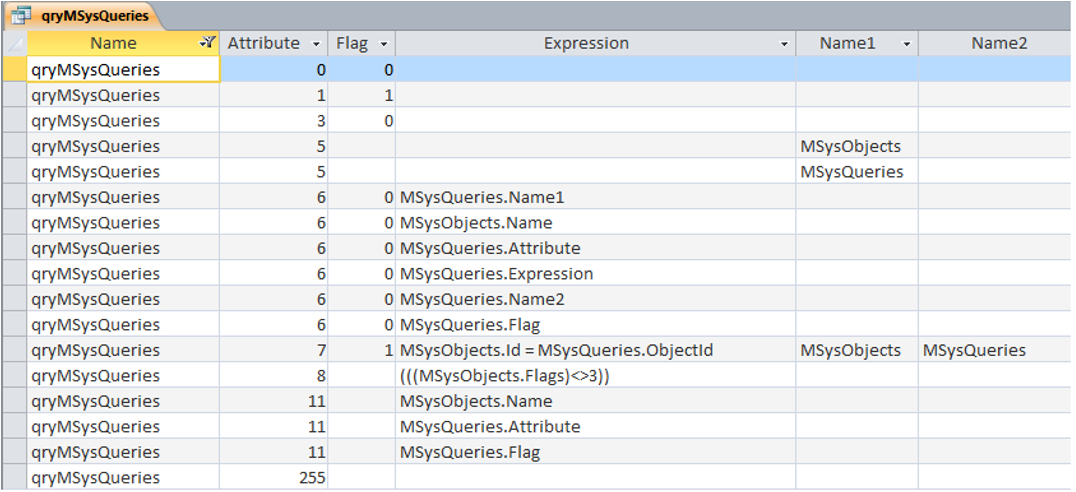Select the Name2 column header

997,43
